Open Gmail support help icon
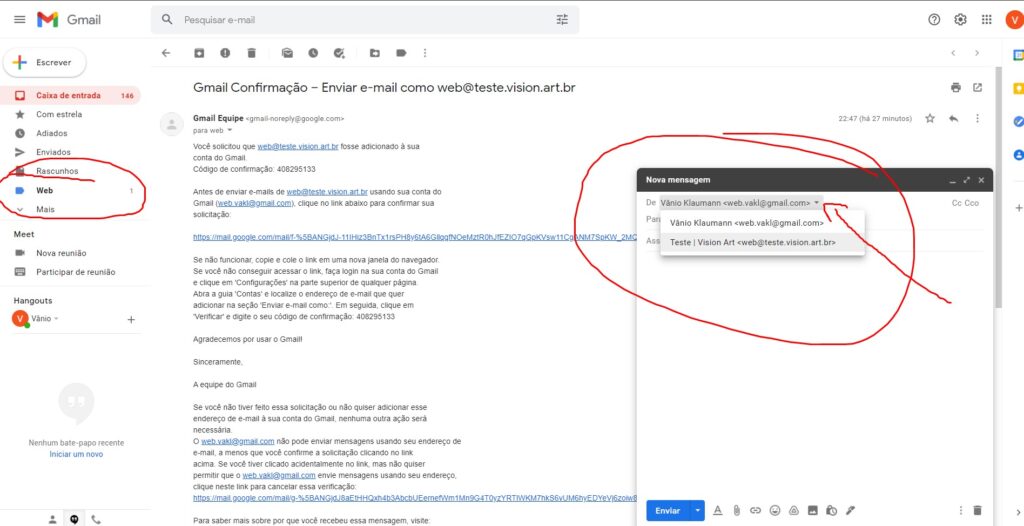Image resolution: width=1024 pixels, height=526 pixels. [934, 20]
